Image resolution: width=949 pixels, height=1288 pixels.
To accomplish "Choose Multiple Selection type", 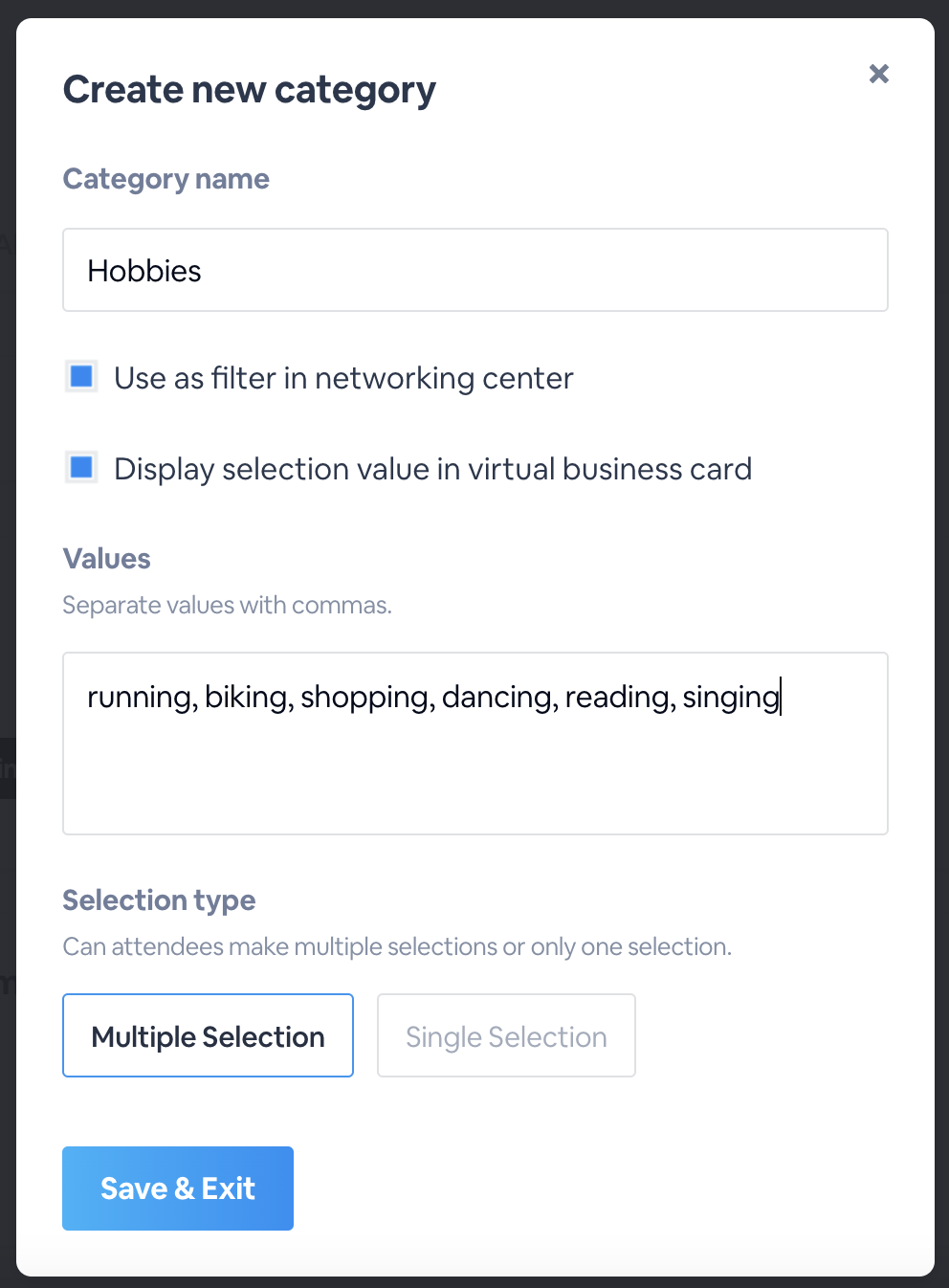I will (208, 1035).
